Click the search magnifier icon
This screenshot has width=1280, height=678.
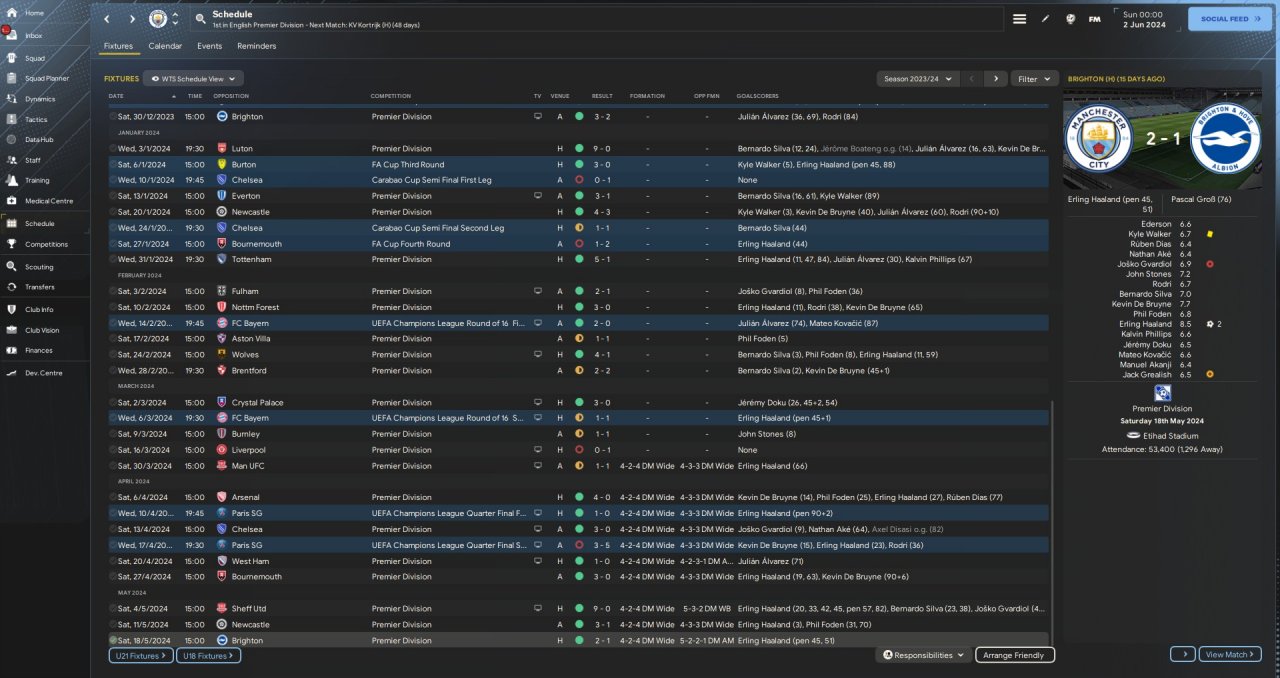pyautogui.click(x=200, y=19)
